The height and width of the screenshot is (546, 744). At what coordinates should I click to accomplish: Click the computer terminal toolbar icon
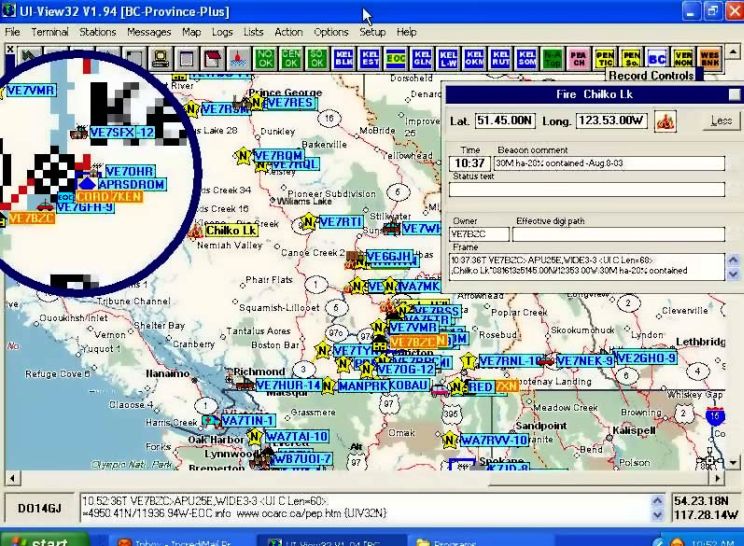pyautogui.click(x=161, y=59)
